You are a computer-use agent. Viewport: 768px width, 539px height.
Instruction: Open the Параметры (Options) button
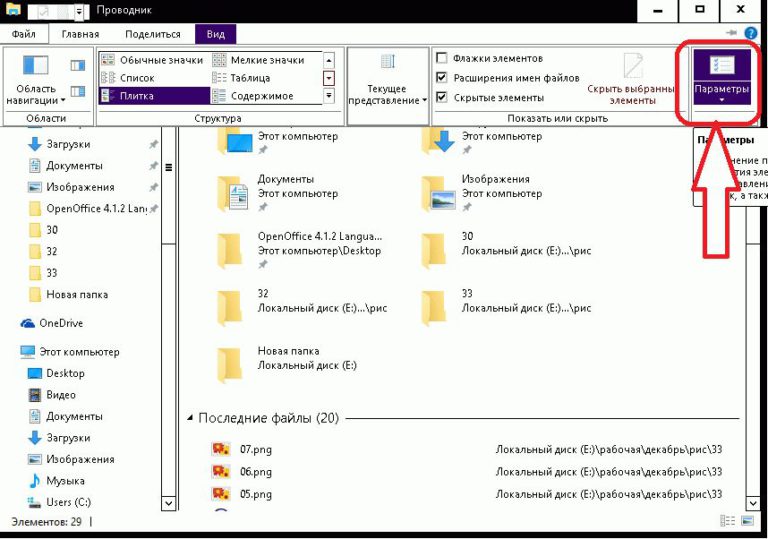(x=722, y=76)
